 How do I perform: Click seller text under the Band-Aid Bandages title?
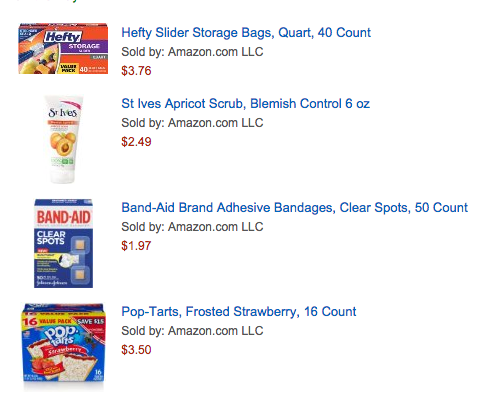click(192, 227)
